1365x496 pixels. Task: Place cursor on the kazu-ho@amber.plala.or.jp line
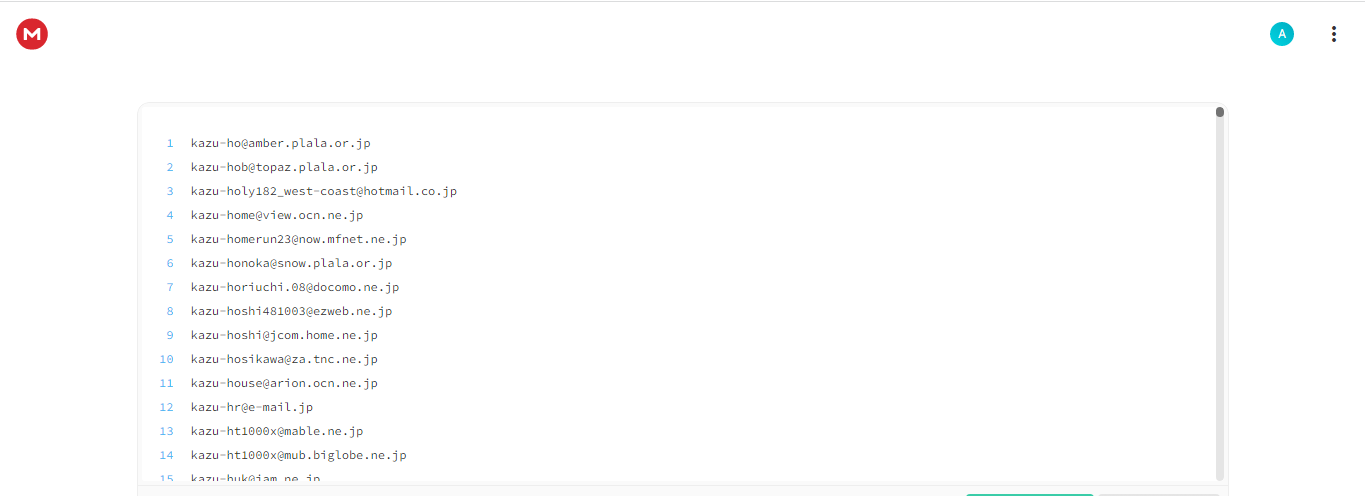[x=281, y=143]
